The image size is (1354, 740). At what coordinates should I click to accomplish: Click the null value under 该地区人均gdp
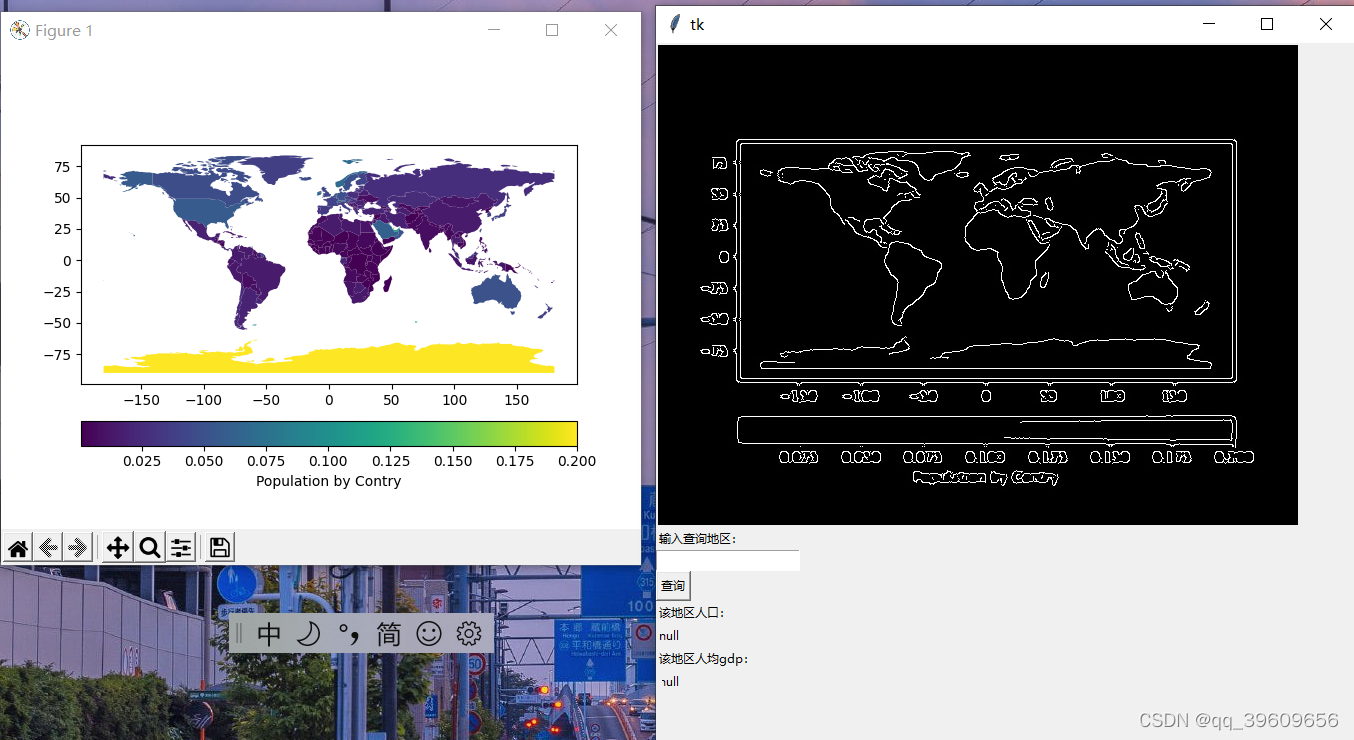click(x=669, y=682)
